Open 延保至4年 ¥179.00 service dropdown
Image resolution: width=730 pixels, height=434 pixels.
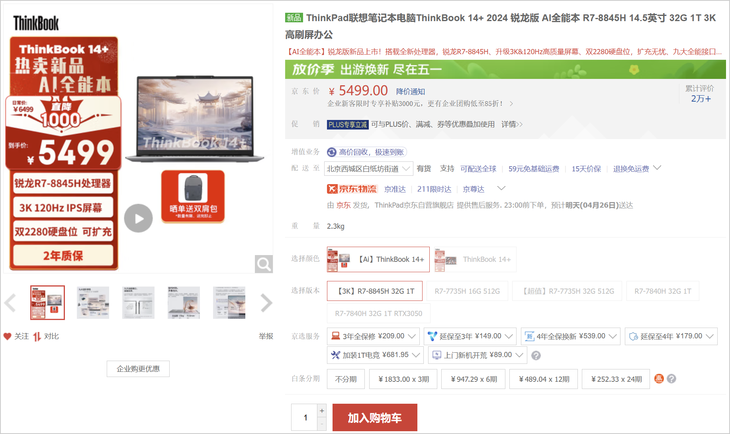pyautogui.click(x=671, y=336)
